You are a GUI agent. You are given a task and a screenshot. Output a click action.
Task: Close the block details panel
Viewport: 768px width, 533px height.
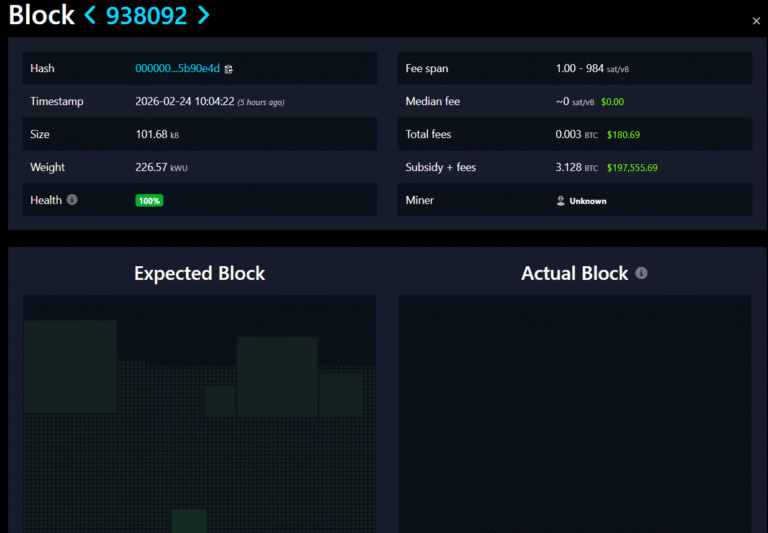tap(756, 21)
